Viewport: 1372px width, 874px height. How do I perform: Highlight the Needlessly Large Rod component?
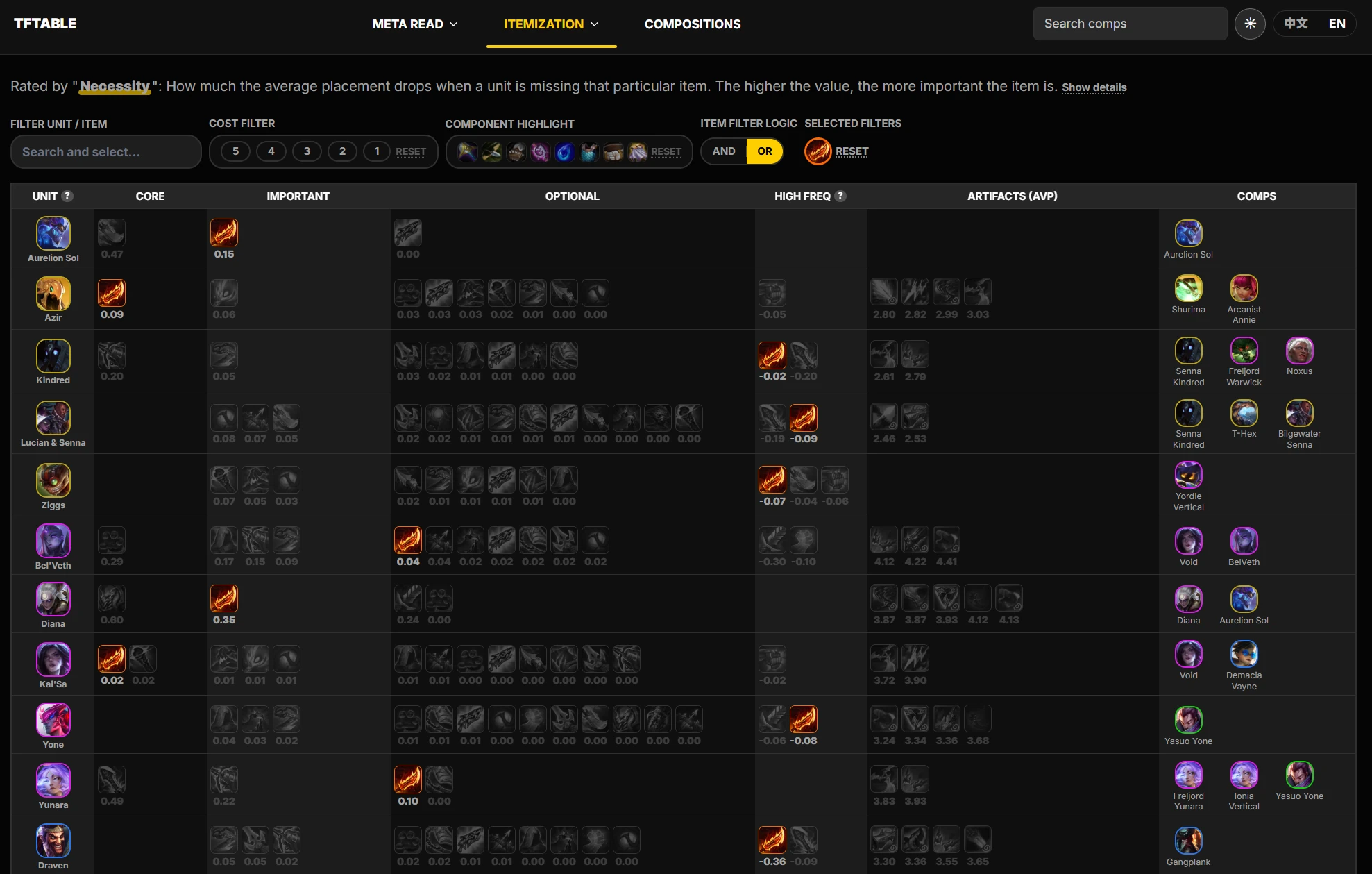click(x=541, y=151)
